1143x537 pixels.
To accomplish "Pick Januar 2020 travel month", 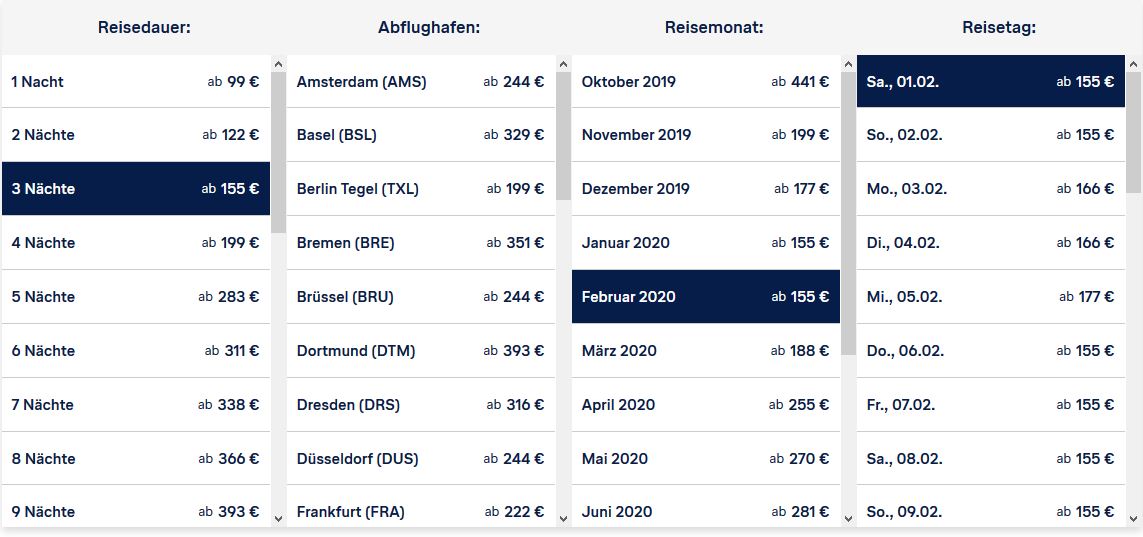I will [x=706, y=243].
